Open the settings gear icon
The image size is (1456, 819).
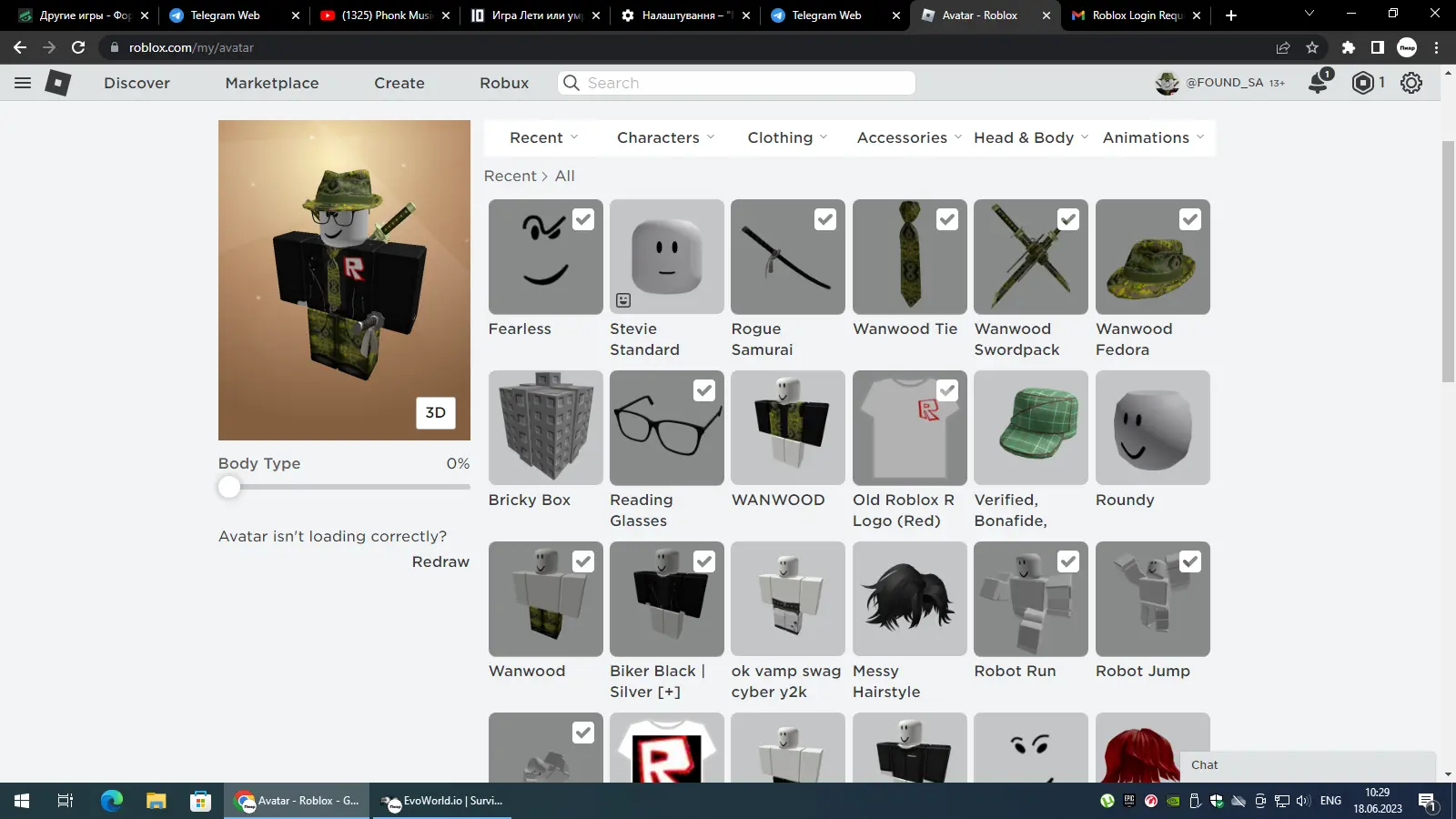click(1411, 83)
